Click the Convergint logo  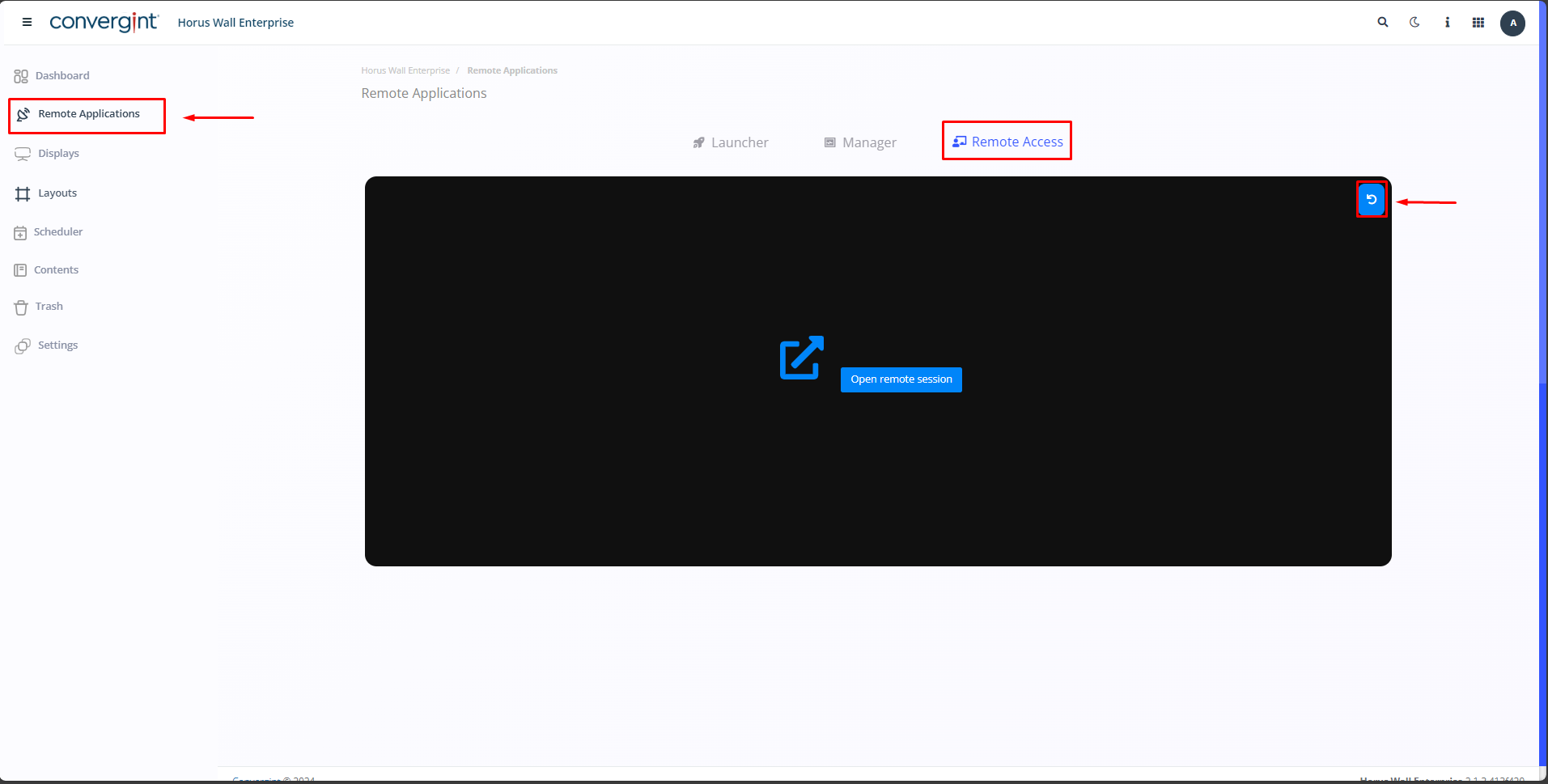(104, 23)
